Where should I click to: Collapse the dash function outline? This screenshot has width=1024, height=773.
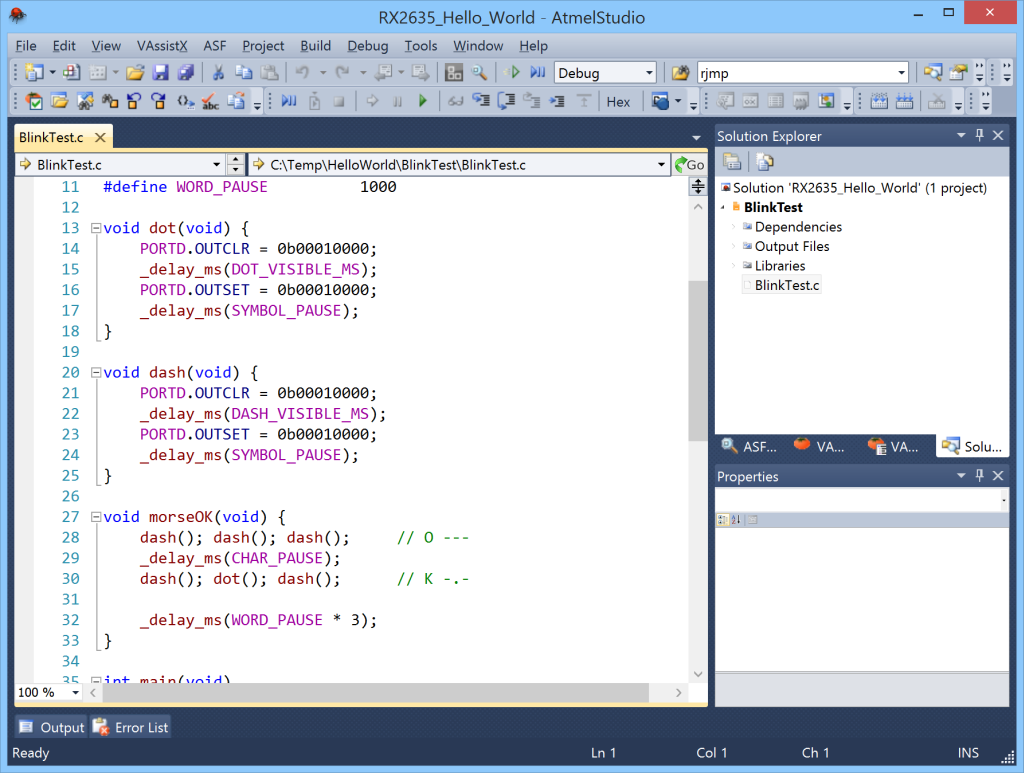pyautogui.click(x=95, y=372)
